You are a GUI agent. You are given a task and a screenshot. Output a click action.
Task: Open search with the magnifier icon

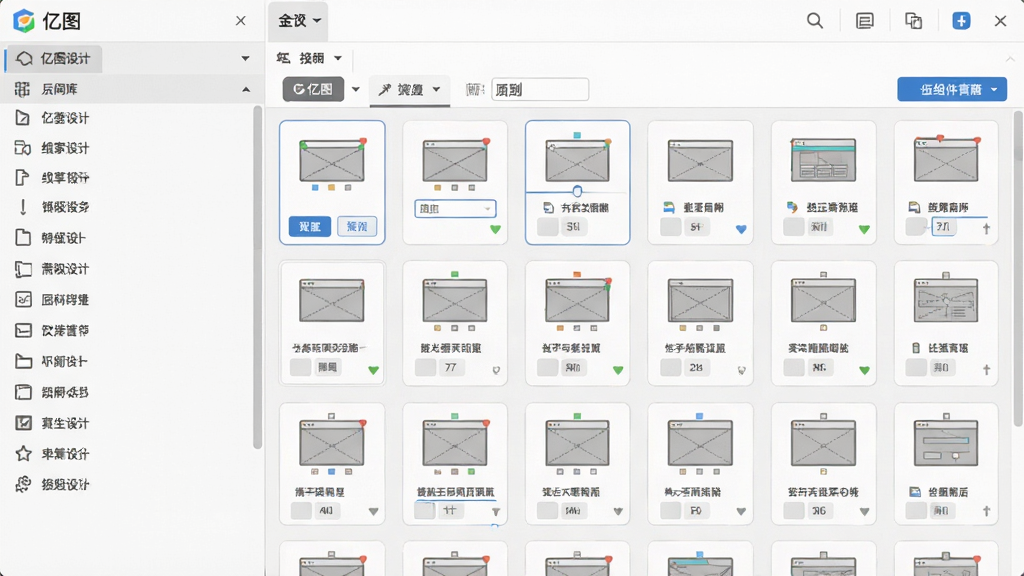pyautogui.click(x=814, y=21)
